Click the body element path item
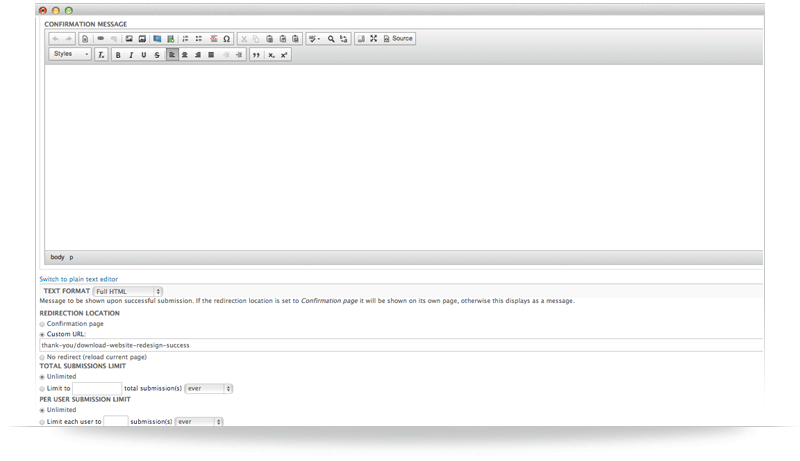 [x=58, y=257]
